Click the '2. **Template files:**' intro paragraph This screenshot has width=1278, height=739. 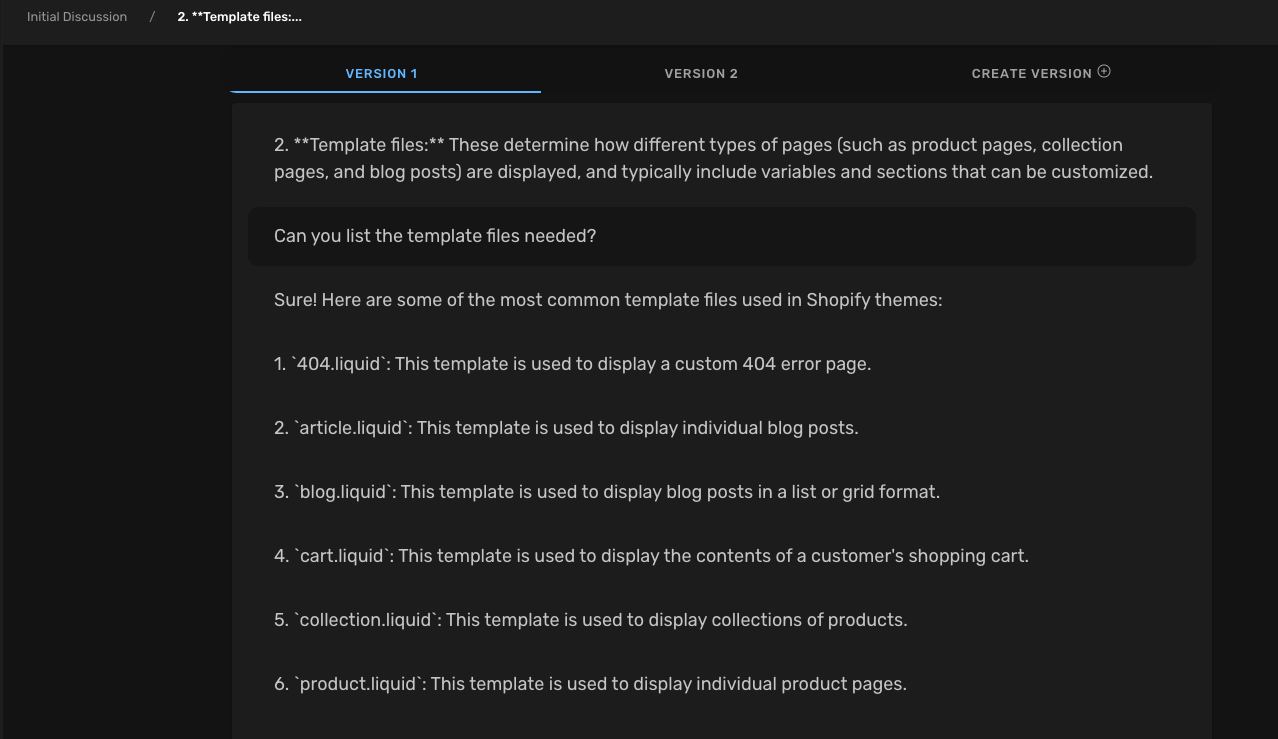point(714,158)
